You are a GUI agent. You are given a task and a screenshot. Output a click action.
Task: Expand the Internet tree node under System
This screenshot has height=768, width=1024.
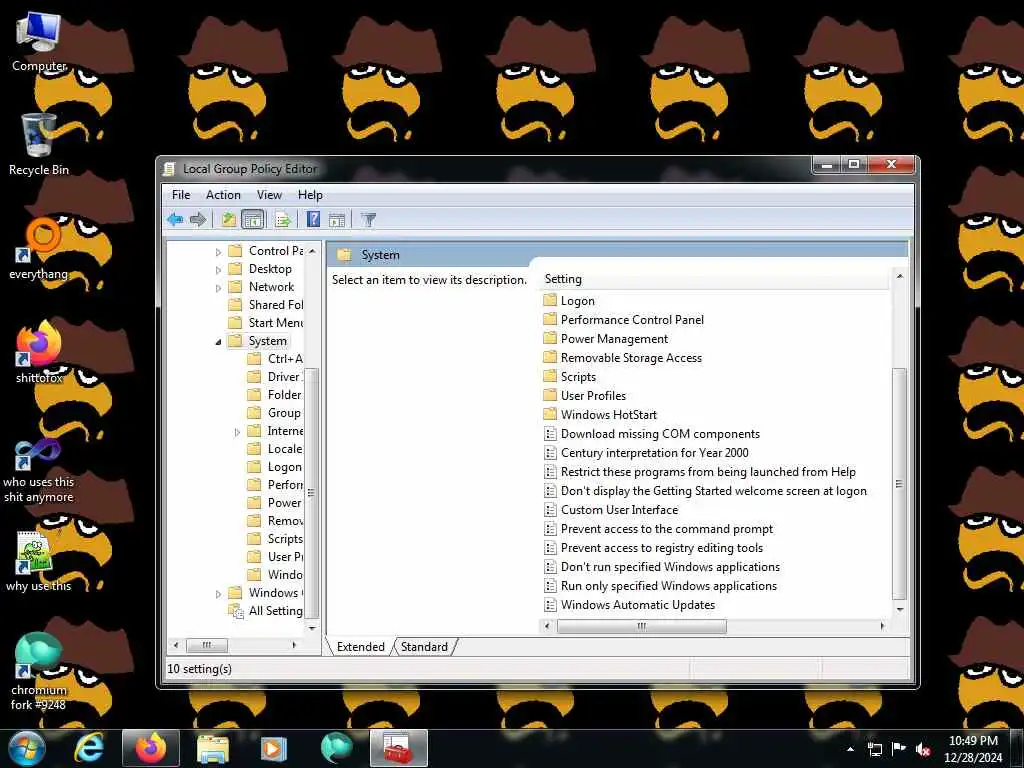[x=237, y=432]
